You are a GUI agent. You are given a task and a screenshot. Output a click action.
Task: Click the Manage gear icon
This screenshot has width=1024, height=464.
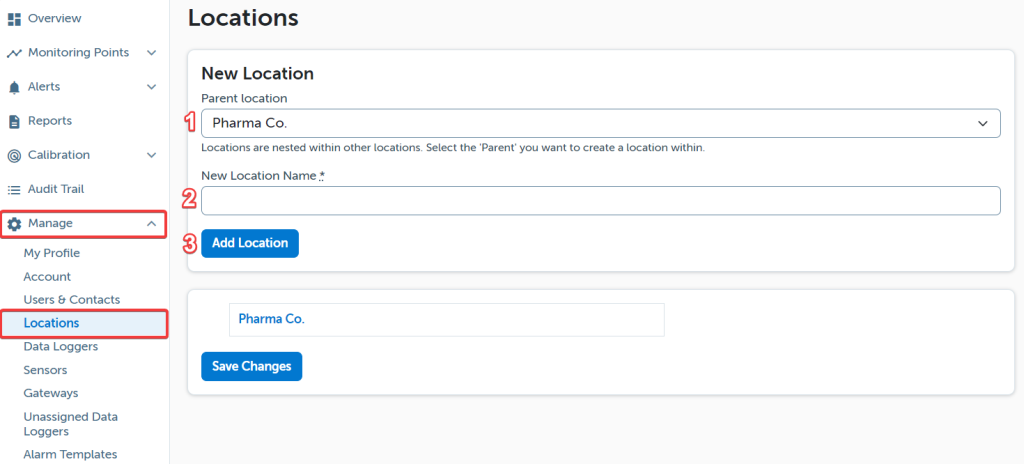[x=14, y=223]
